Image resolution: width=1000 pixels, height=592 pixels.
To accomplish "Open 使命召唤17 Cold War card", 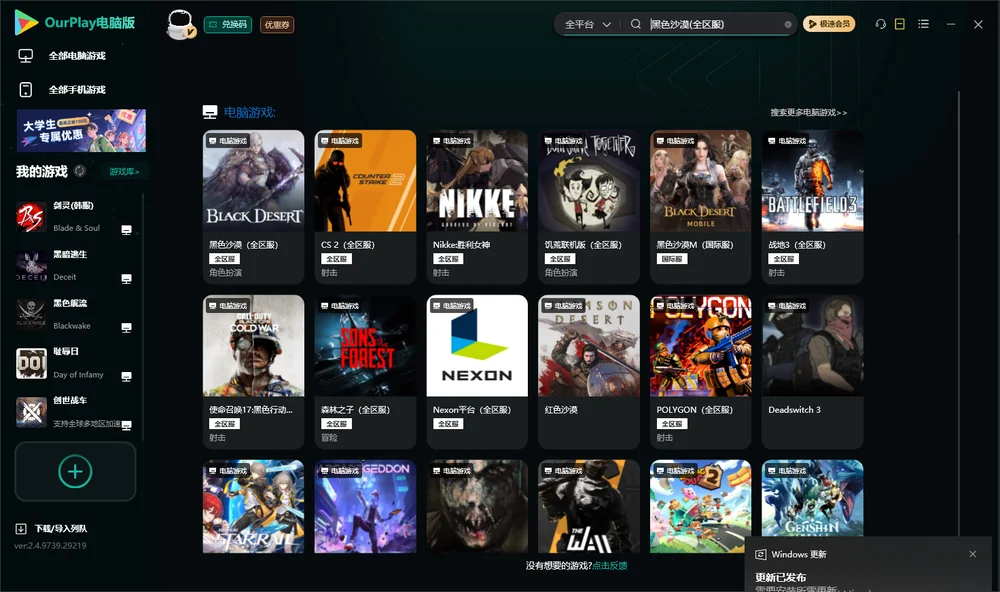I will click(253, 371).
